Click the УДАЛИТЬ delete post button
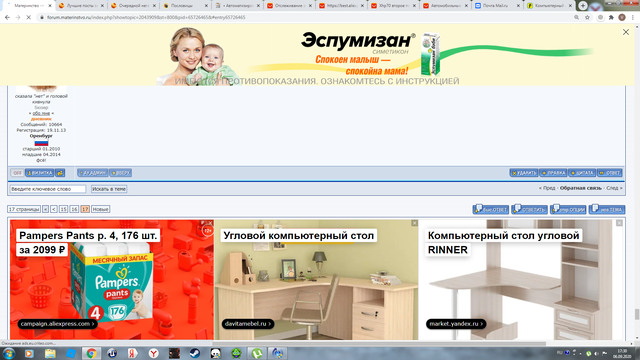Screen dimensions: 640x360 [x=524, y=173]
